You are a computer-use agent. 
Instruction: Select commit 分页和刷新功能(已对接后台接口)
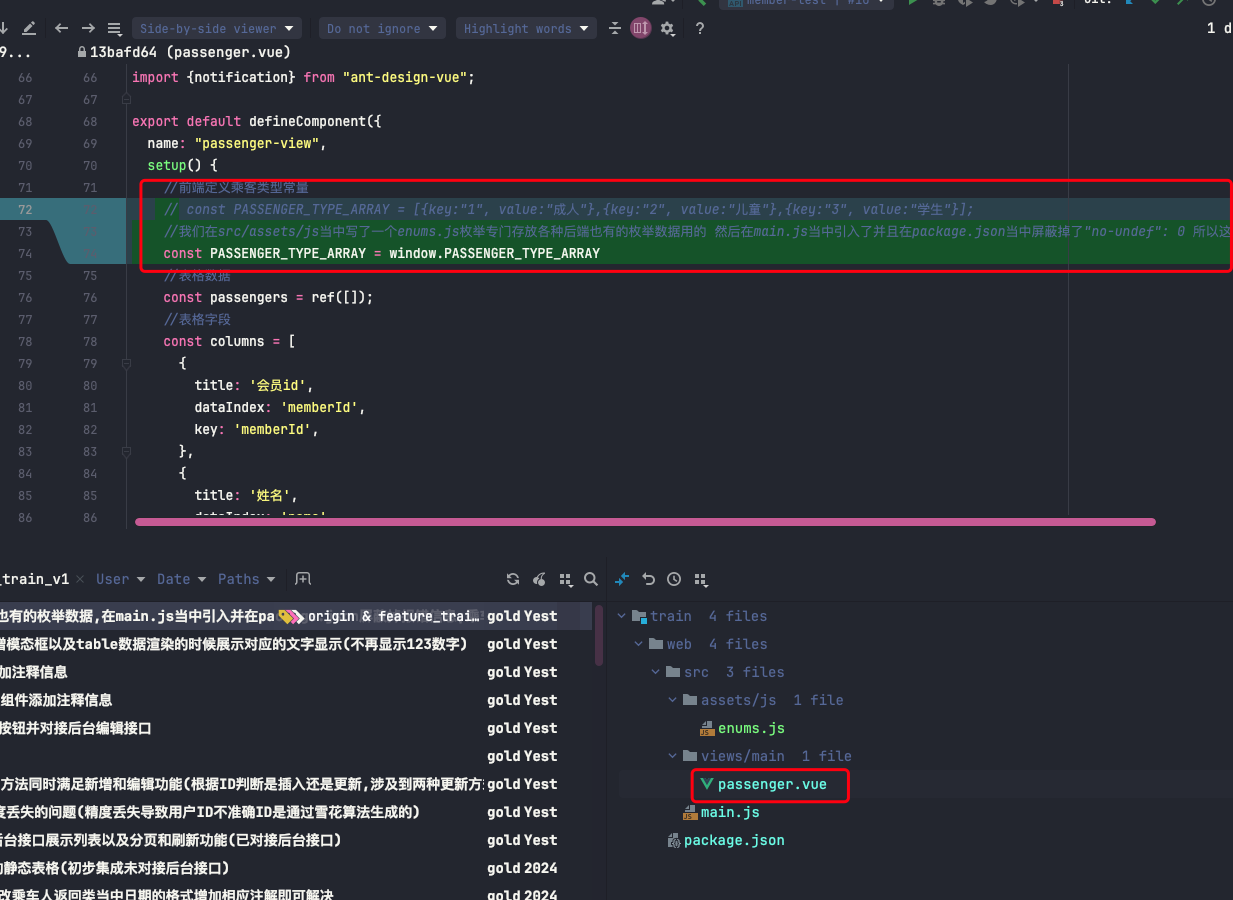tap(295, 840)
